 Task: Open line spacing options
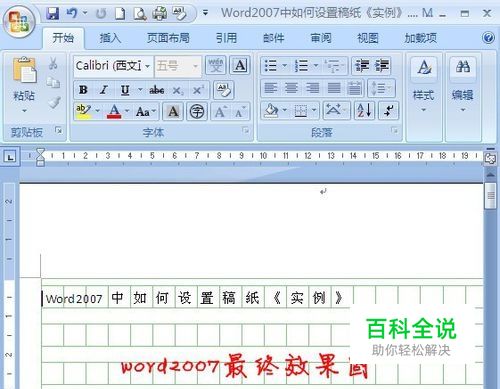381,89
